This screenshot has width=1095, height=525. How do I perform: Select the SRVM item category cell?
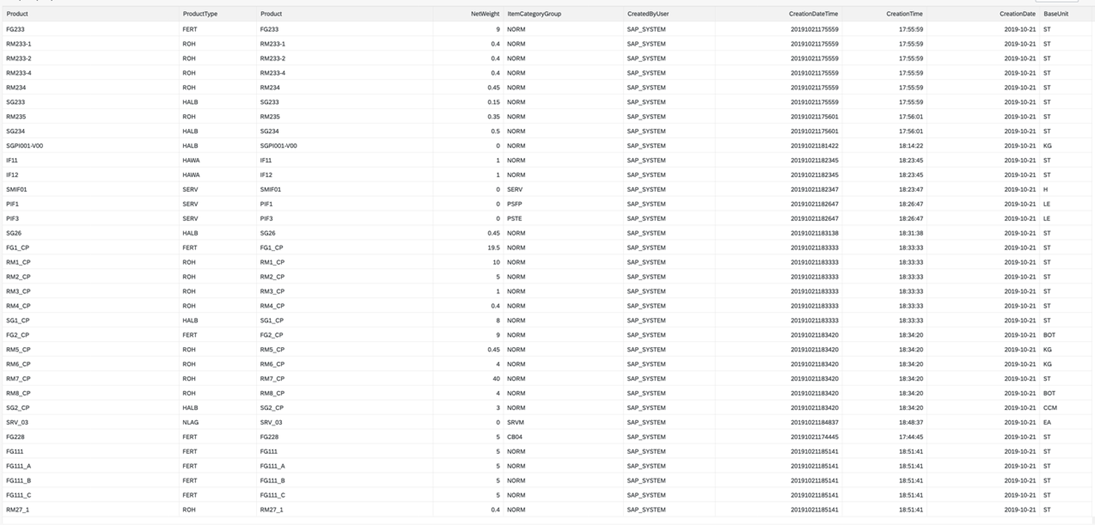(516, 422)
